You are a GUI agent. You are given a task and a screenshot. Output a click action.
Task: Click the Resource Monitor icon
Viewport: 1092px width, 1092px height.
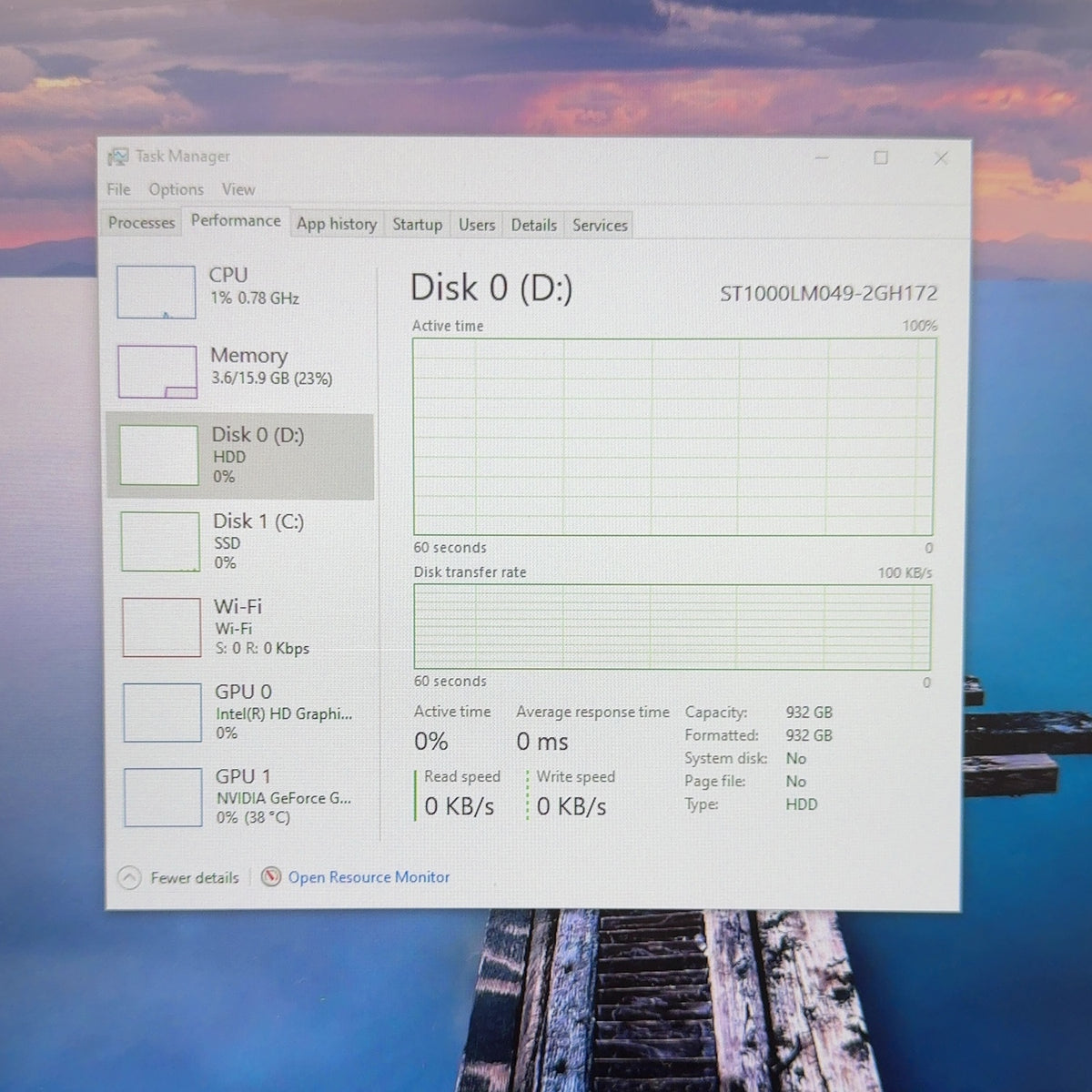(271, 876)
